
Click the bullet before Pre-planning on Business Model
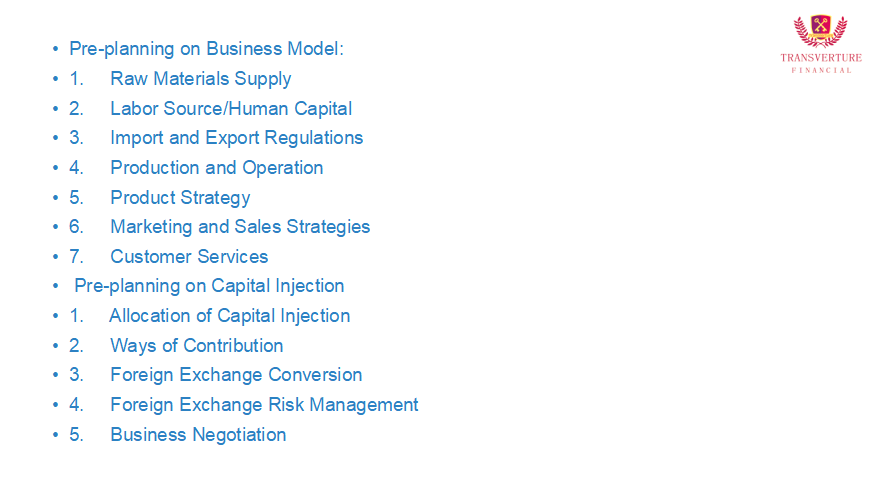56,49
